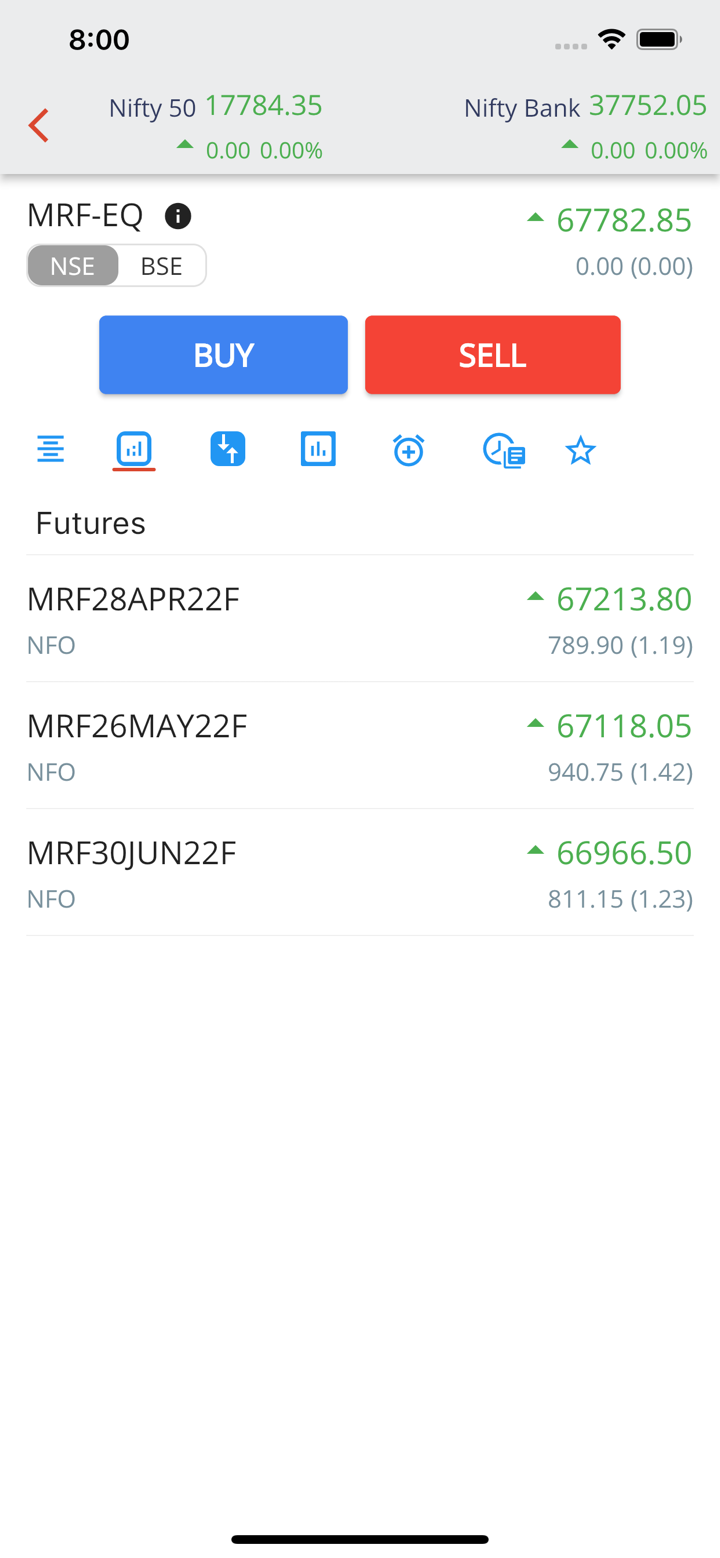Add a price alert with alarm clock icon

408,450
